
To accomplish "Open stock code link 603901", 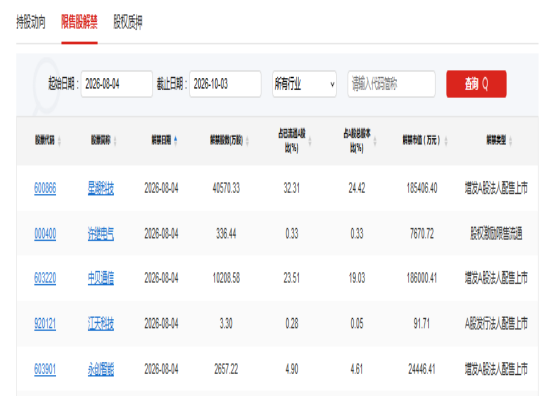I will point(45,369).
